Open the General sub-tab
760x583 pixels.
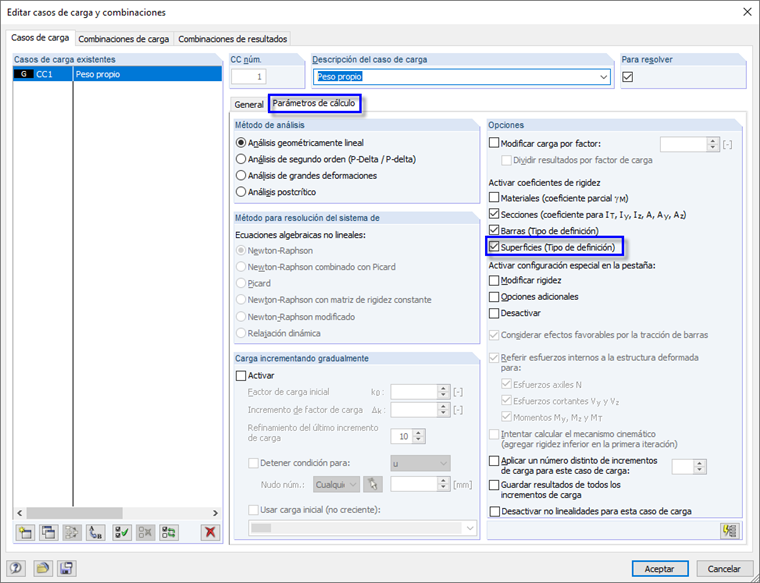coord(249,104)
